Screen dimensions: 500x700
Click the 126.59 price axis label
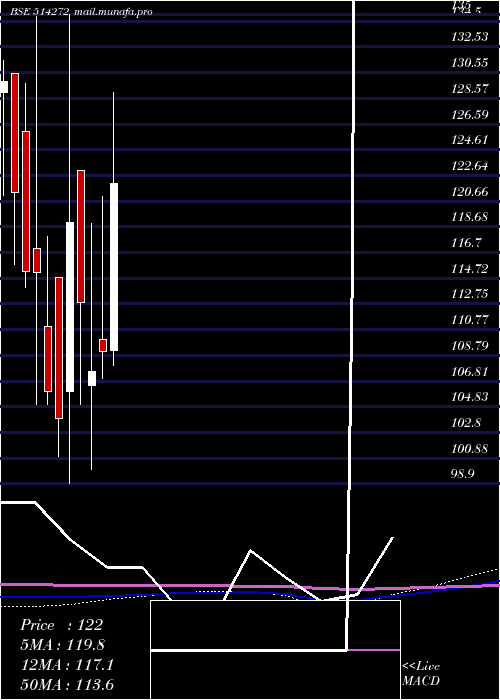coord(470,115)
